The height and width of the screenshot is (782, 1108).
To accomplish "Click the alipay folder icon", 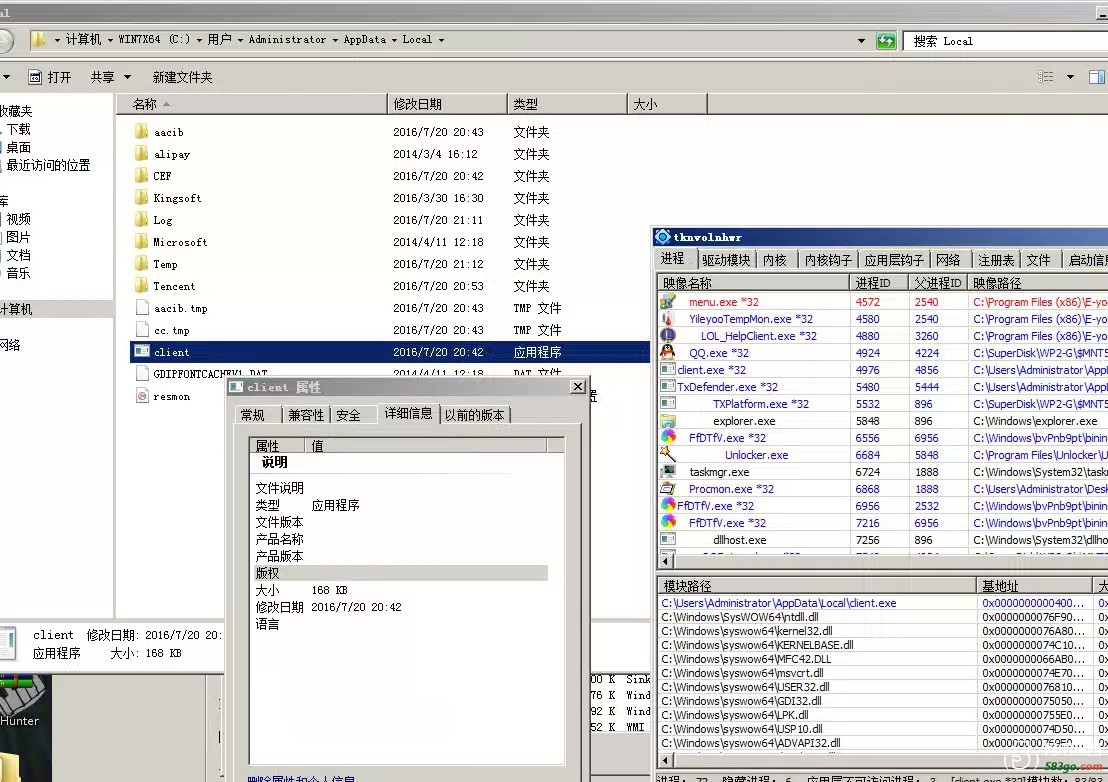I will [x=141, y=154].
